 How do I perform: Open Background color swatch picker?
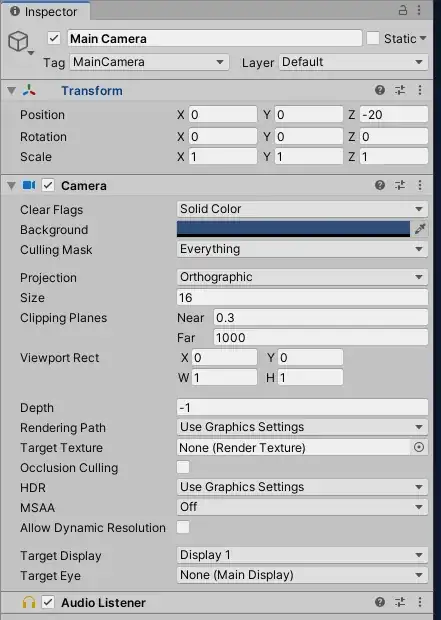(x=293, y=229)
